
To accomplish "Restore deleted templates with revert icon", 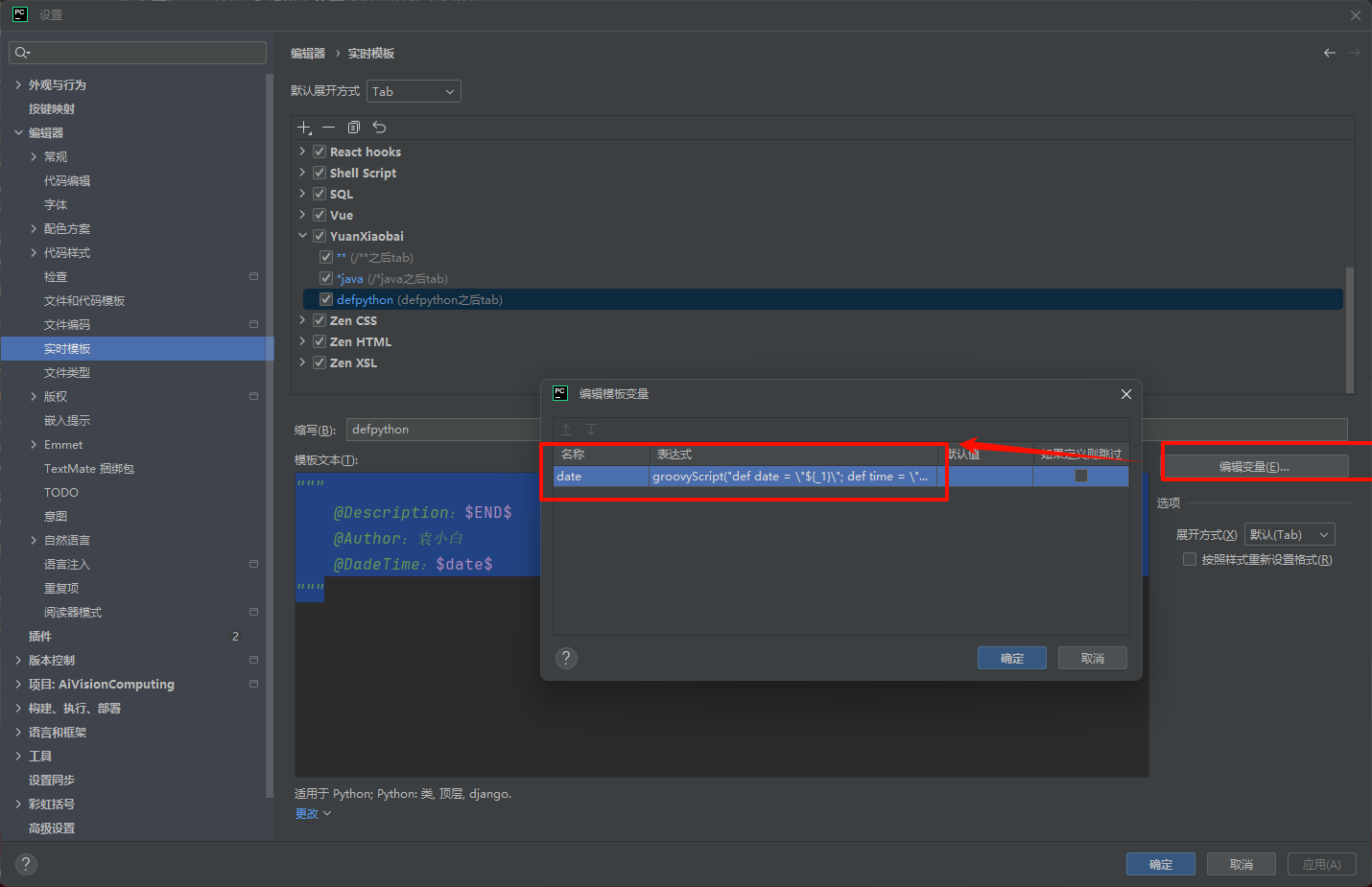I will point(379,128).
